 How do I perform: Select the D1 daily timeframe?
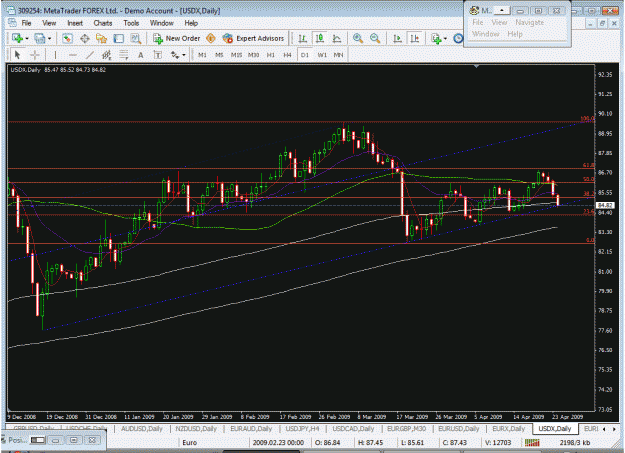[305, 55]
